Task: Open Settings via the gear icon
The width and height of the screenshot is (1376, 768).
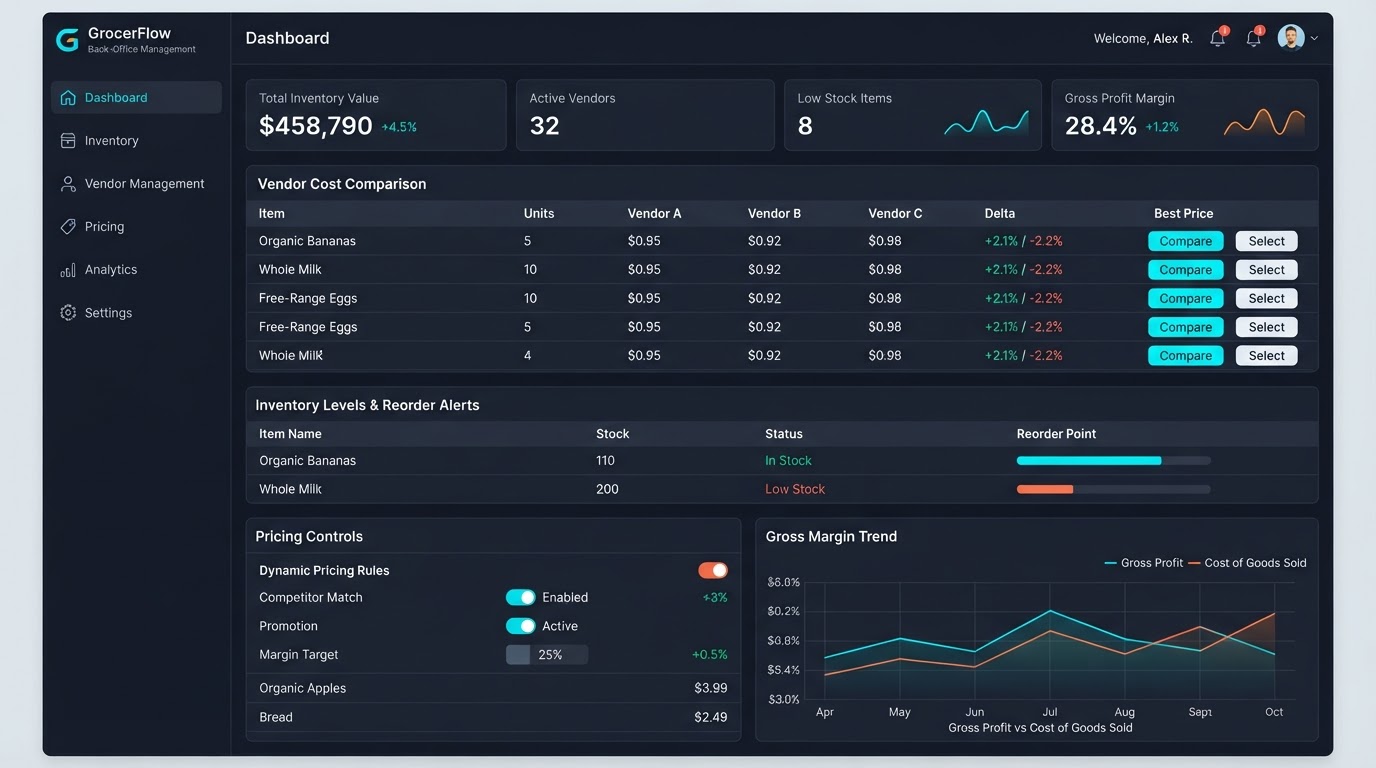Action: 68,313
